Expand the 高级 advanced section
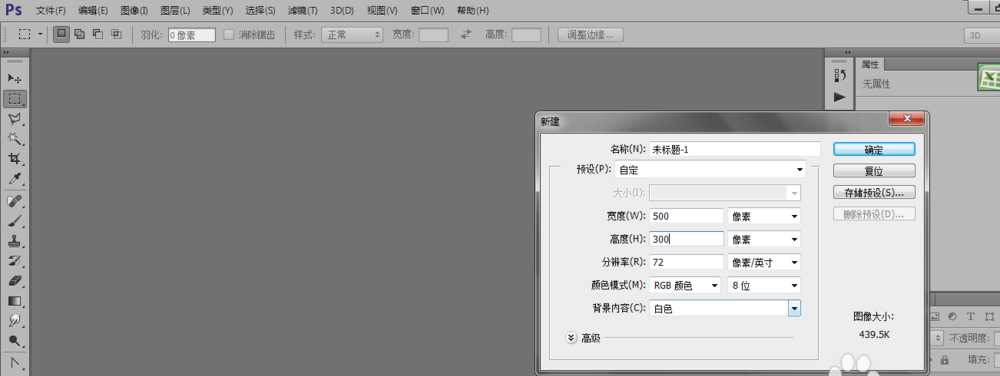The image size is (1000, 376). [571, 338]
